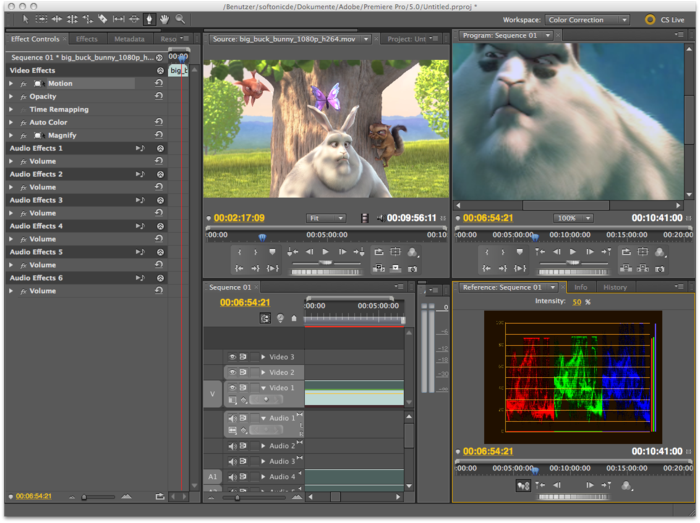Reset the Motion effect

pyautogui.click(x=159, y=84)
